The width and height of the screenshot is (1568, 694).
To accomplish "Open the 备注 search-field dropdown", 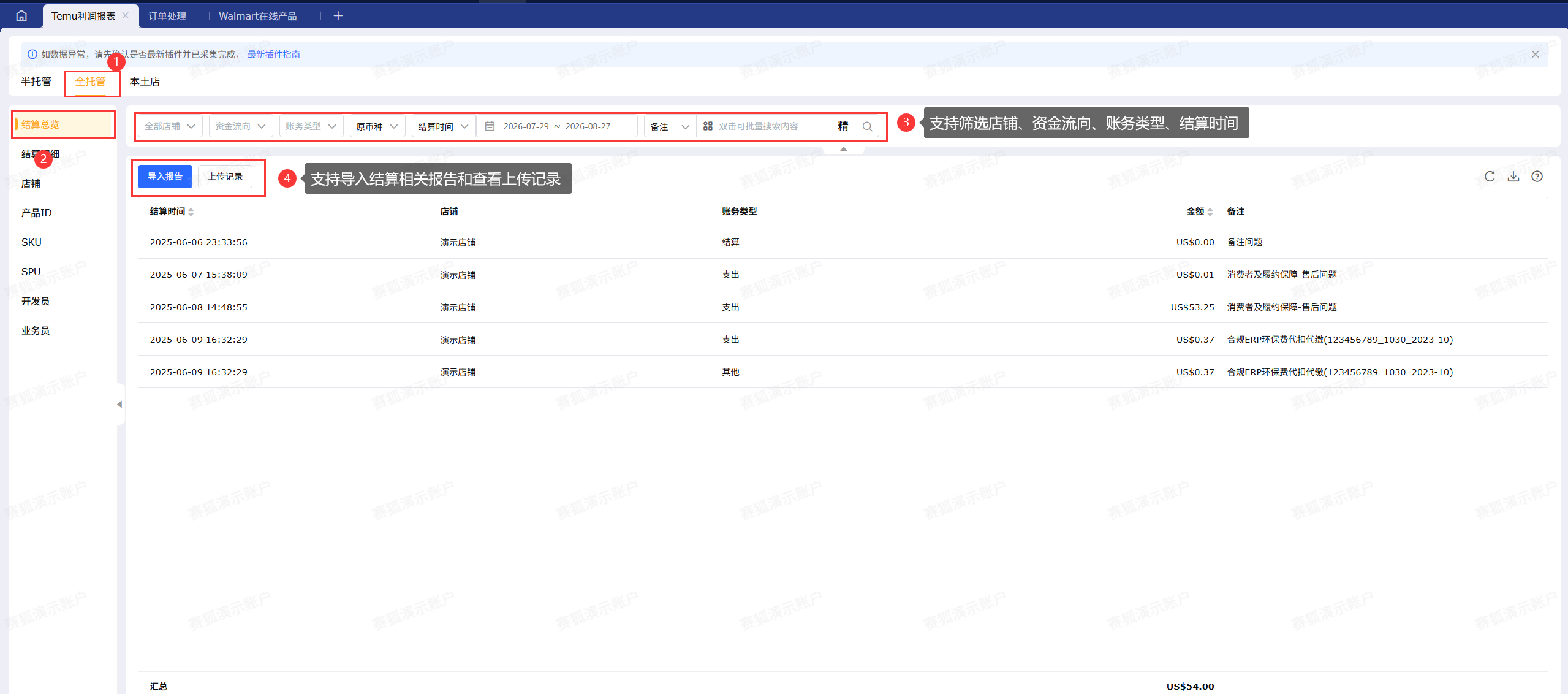I will tap(670, 126).
